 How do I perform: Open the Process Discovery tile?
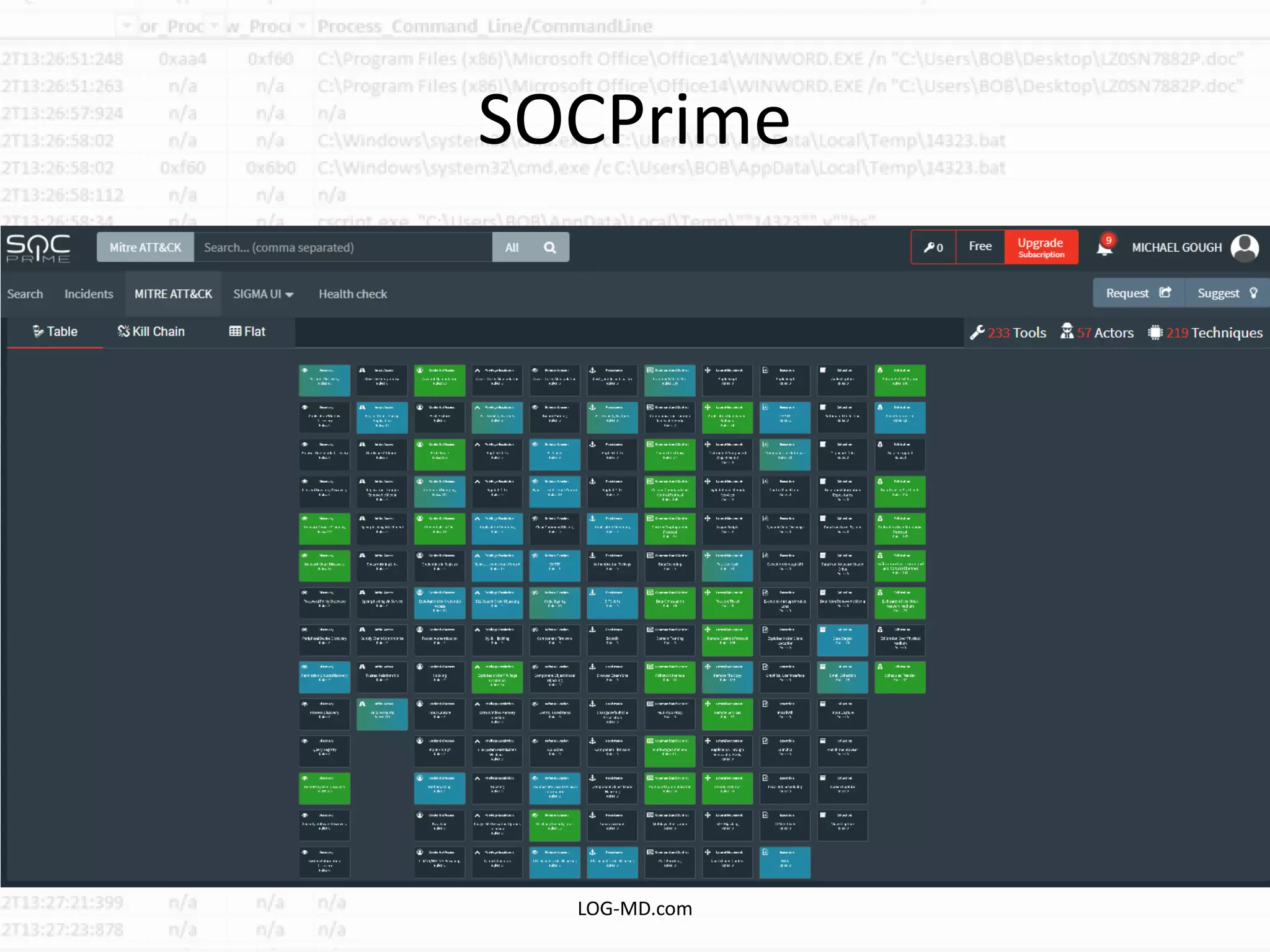pyautogui.click(x=324, y=714)
